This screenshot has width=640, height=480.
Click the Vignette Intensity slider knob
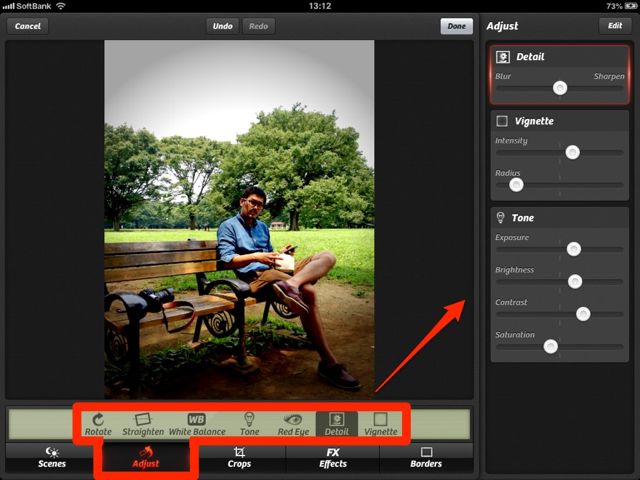pyautogui.click(x=573, y=152)
